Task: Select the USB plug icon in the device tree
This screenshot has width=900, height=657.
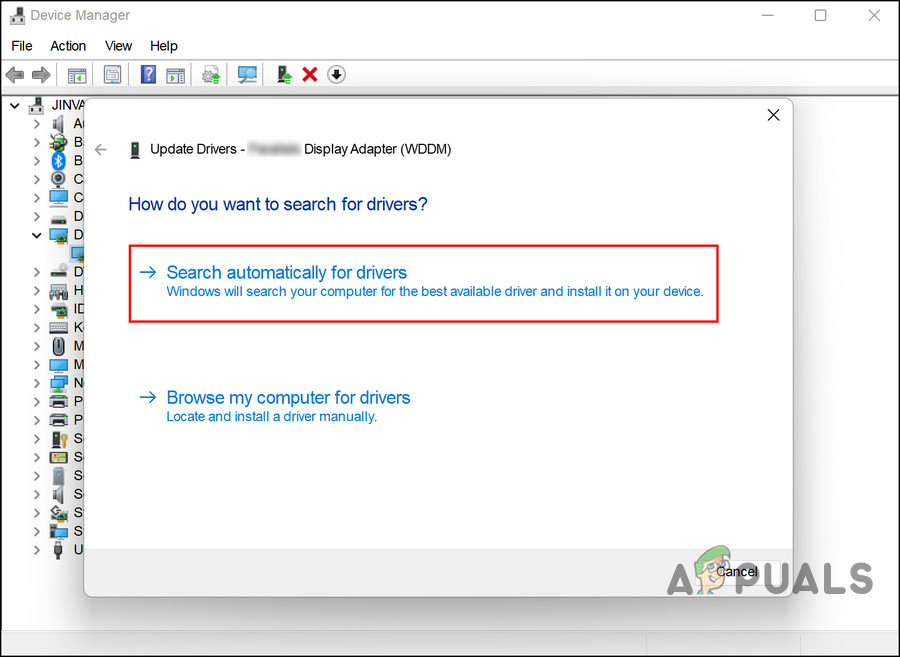Action: point(58,550)
